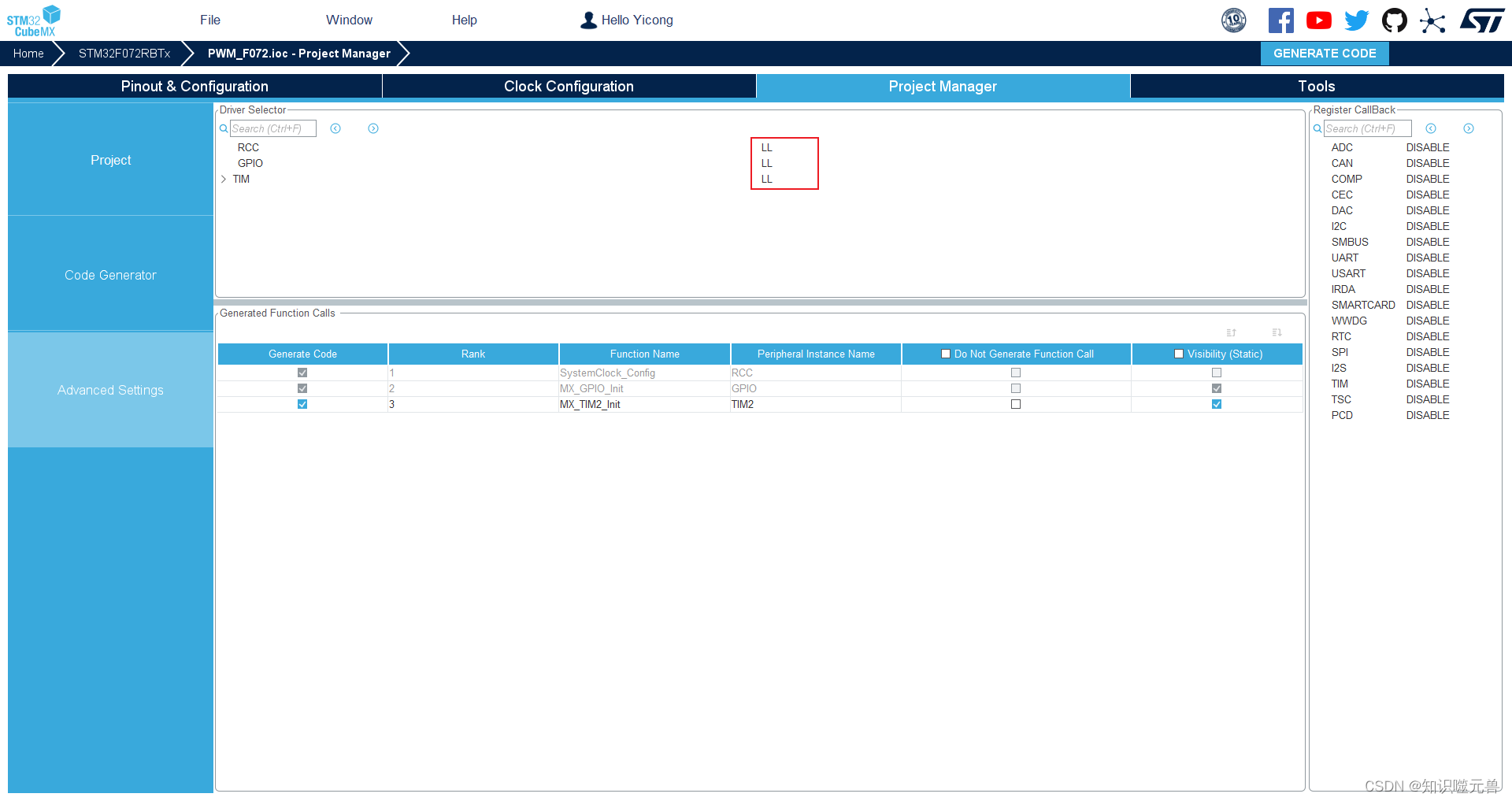Go to Home breadcrumb
Image resolution: width=1512 pixels, height=801 pixels.
click(28, 54)
